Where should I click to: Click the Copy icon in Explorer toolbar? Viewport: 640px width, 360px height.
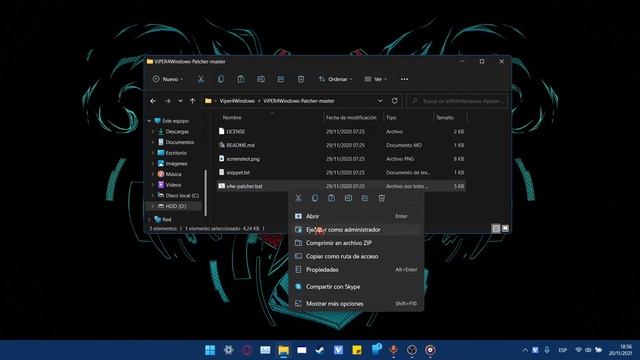click(x=220, y=79)
